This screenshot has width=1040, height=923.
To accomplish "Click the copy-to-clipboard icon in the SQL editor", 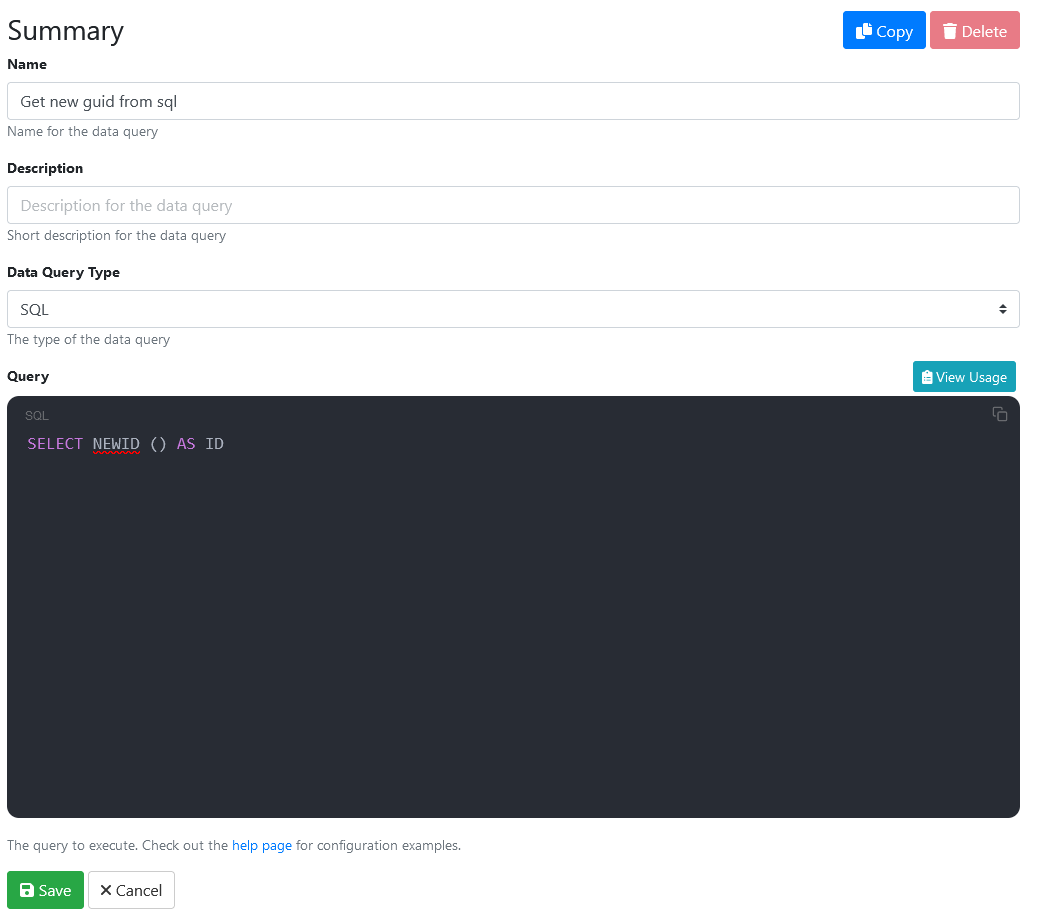I will (999, 414).
